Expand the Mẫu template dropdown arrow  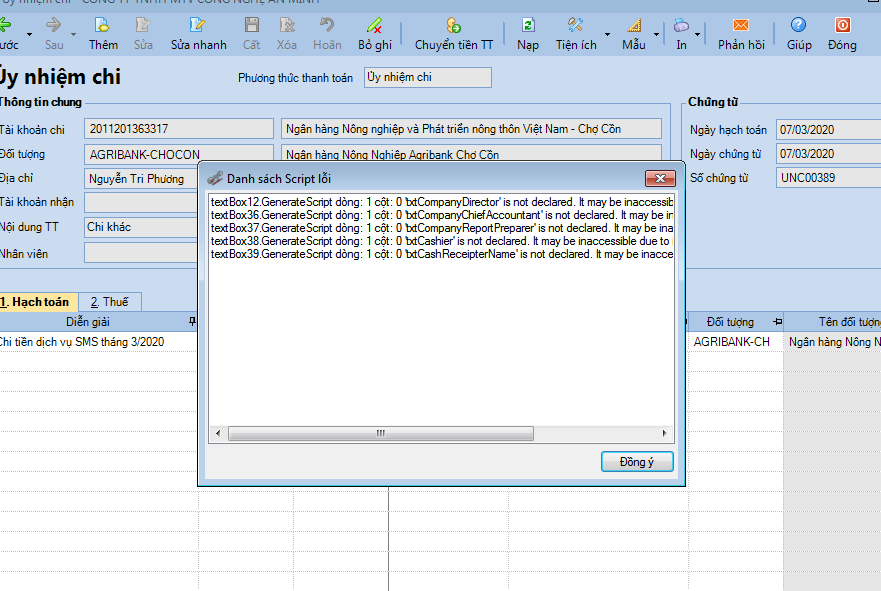(x=657, y=34)
